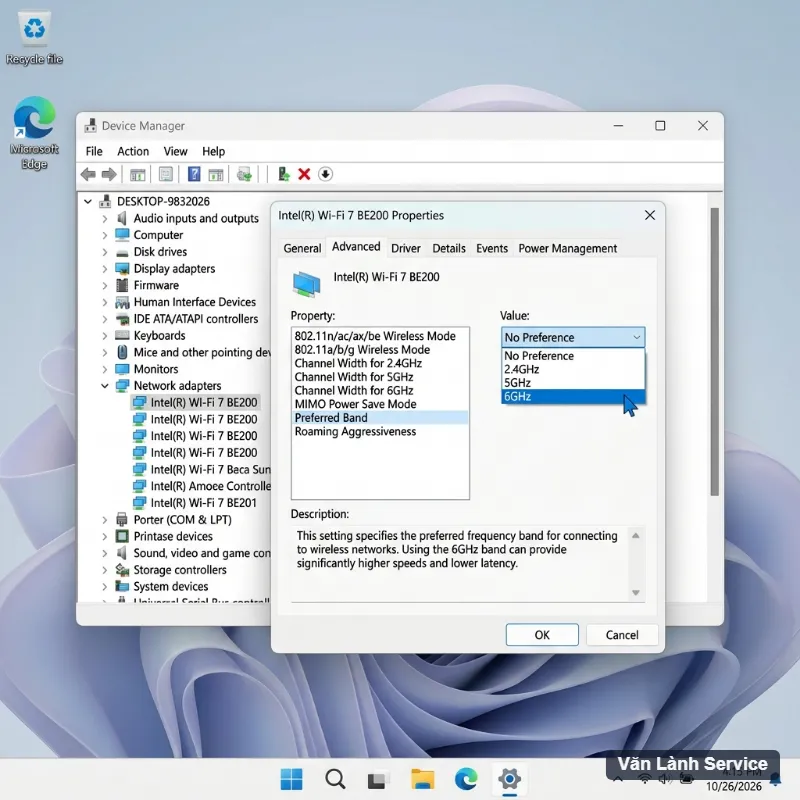Open File Explorer from the taskbar
The width and height of the screenshot is (800, 800).
tap(422, 779)
